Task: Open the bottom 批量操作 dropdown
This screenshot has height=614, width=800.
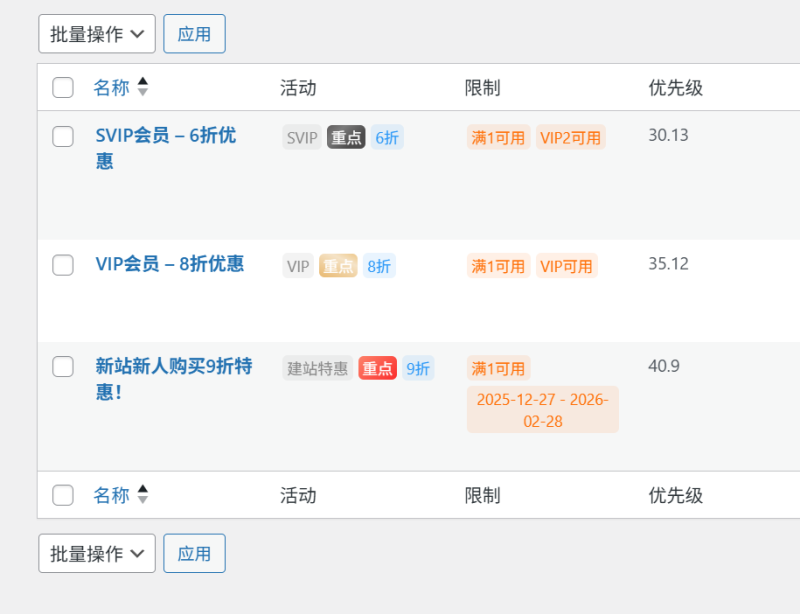Action: [96, 553]
